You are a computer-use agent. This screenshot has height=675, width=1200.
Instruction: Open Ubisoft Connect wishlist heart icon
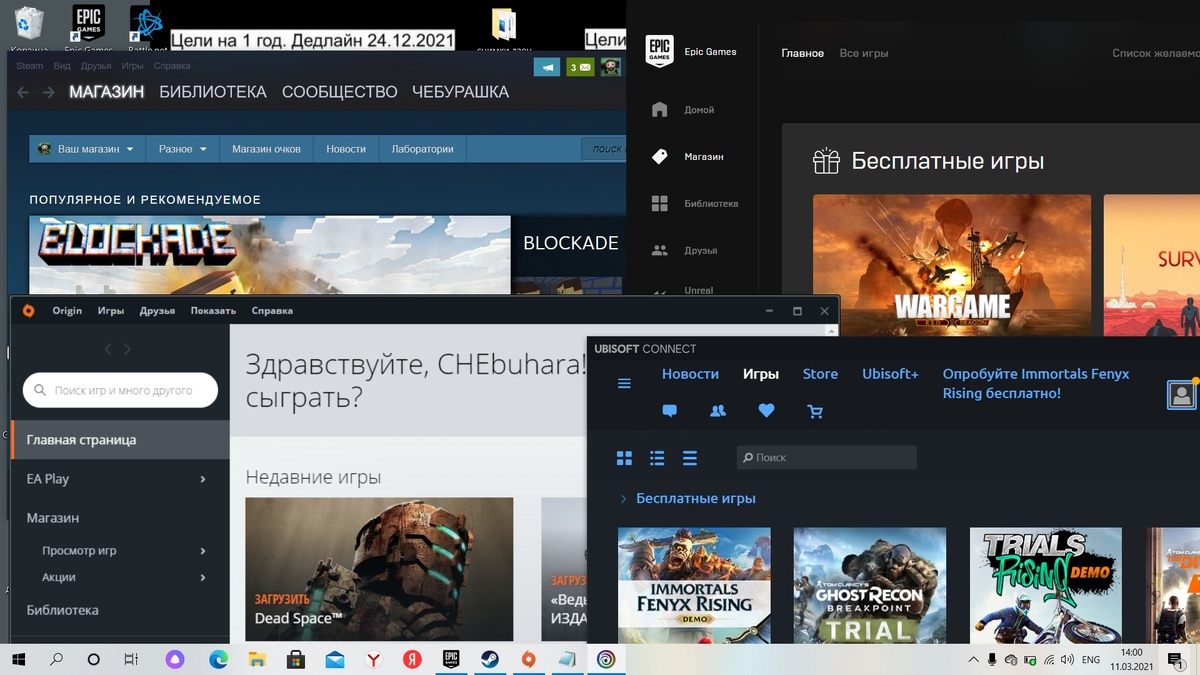[766, 411]
